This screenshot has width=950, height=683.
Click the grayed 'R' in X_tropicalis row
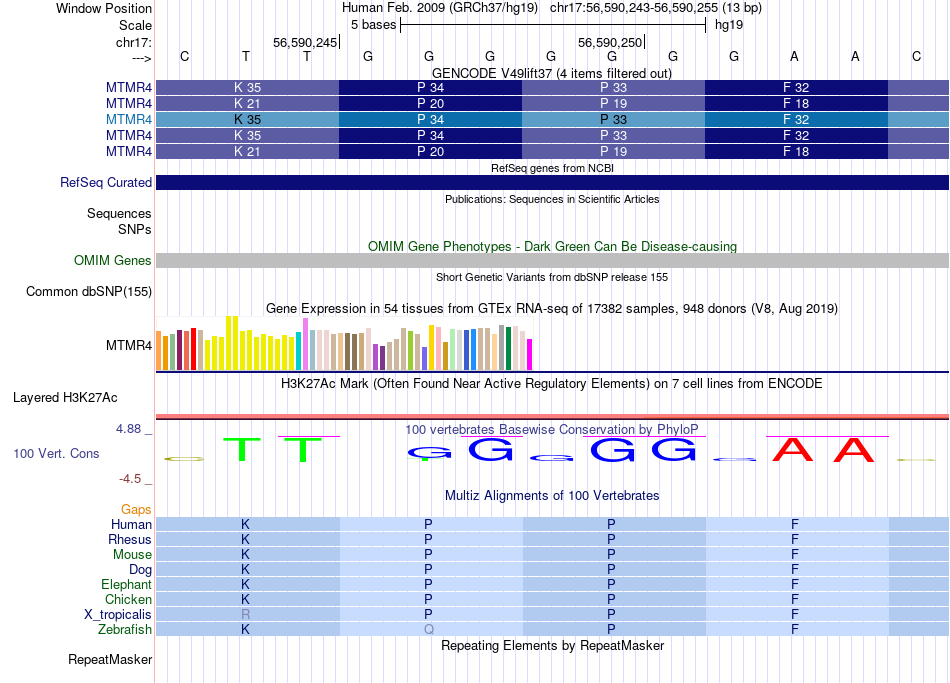click(245, 615)
